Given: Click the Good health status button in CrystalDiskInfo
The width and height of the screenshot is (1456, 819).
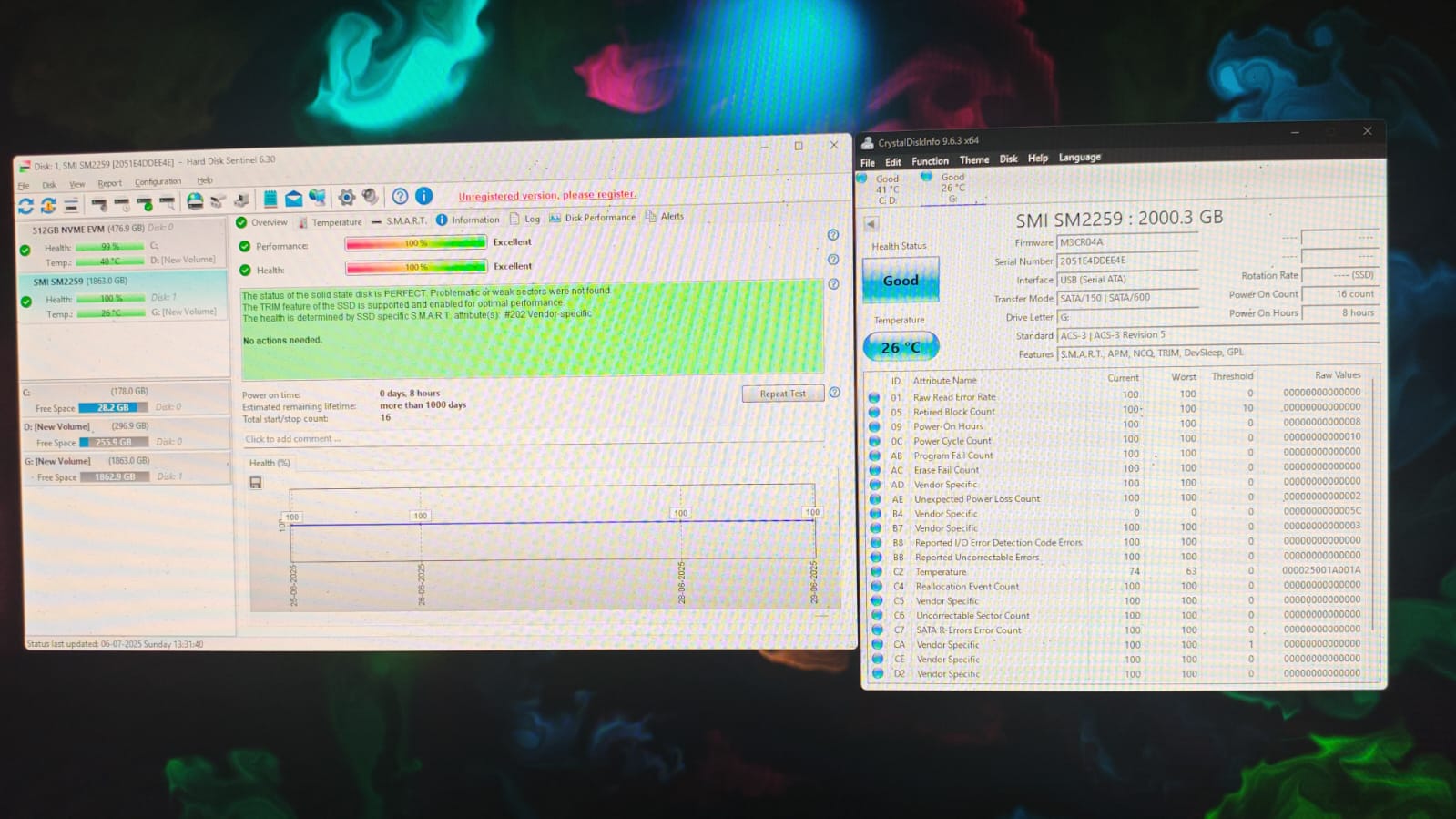Looking at the screenshot, I should pos(901,281).
